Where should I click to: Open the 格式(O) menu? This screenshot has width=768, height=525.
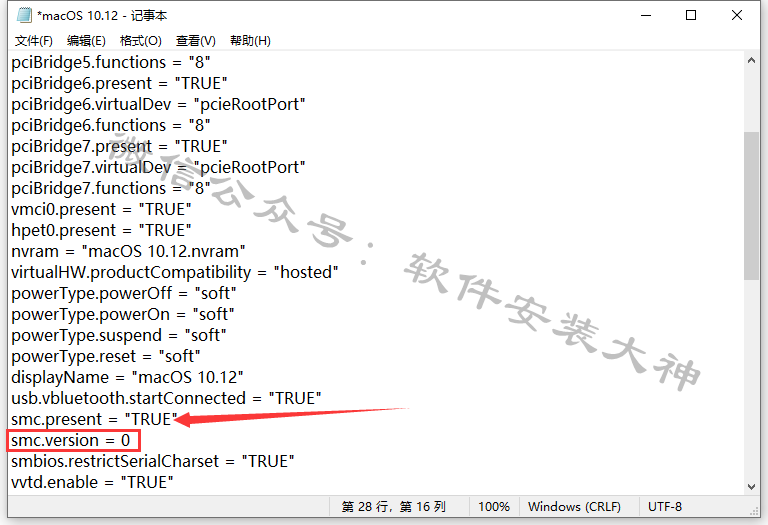click(x=141, y=41)
